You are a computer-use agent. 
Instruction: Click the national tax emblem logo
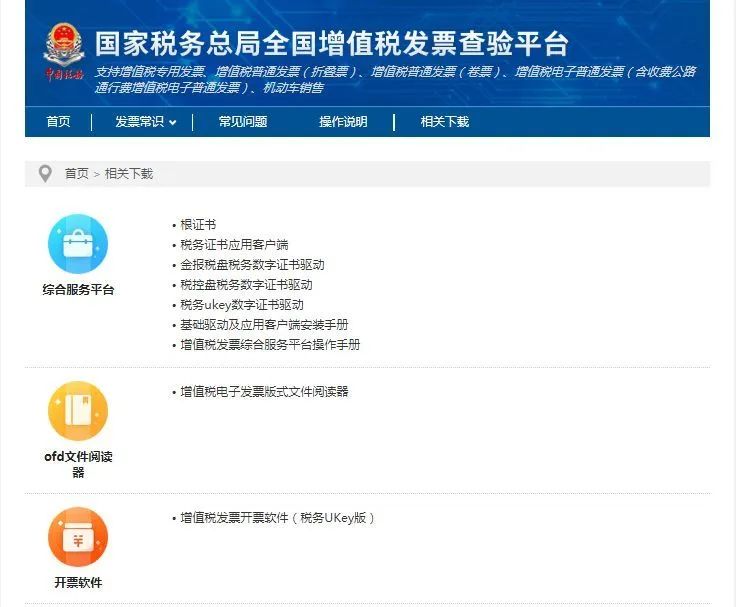pyautogui.click(x=64, y=52)
